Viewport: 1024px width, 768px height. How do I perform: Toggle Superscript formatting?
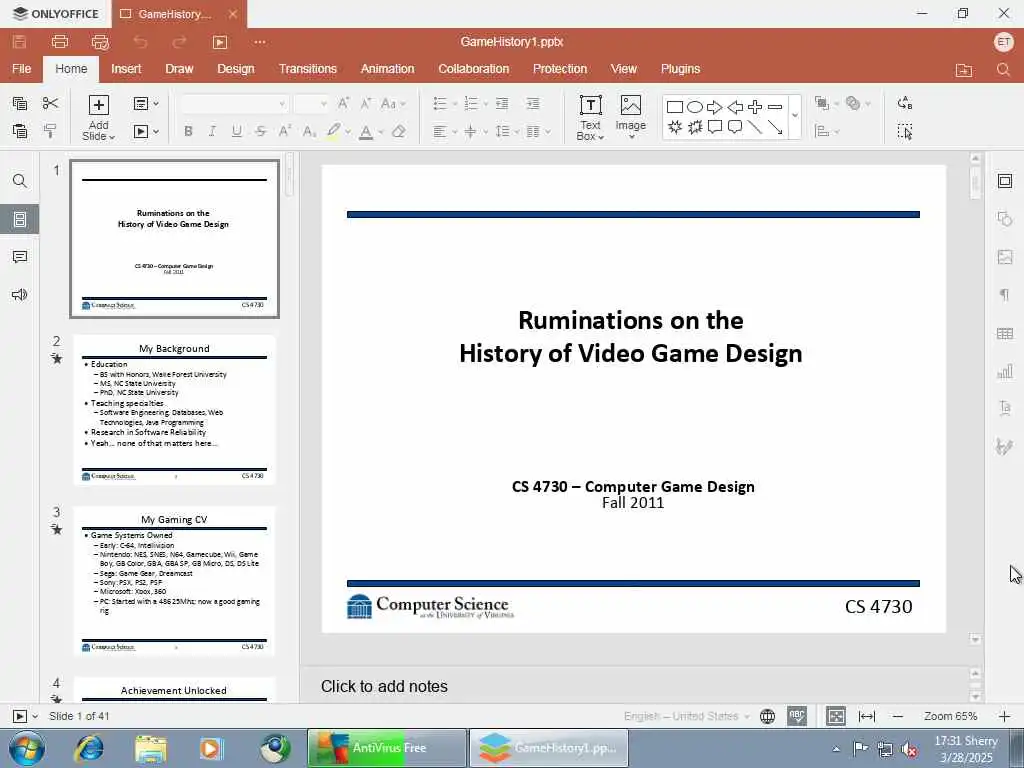285,131
